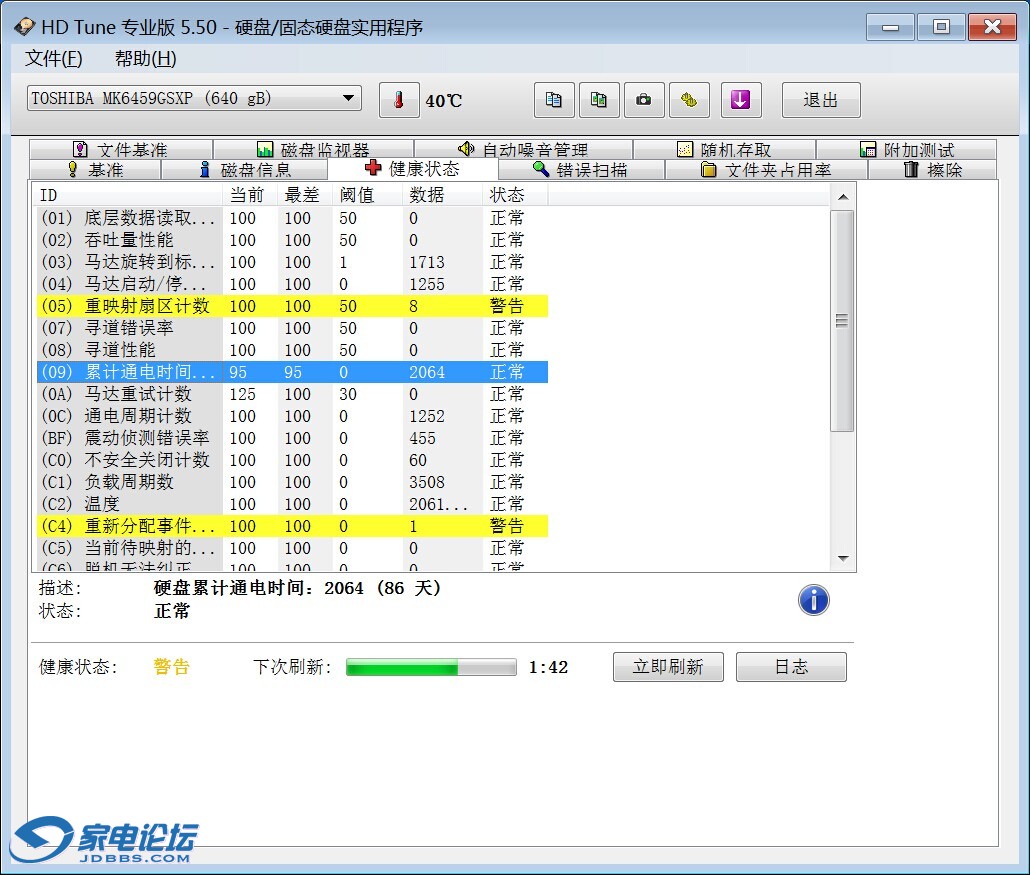Click the 日志 button
Image resolution: width=1030 pixels, height=875 pixels.
pos(791,667)
